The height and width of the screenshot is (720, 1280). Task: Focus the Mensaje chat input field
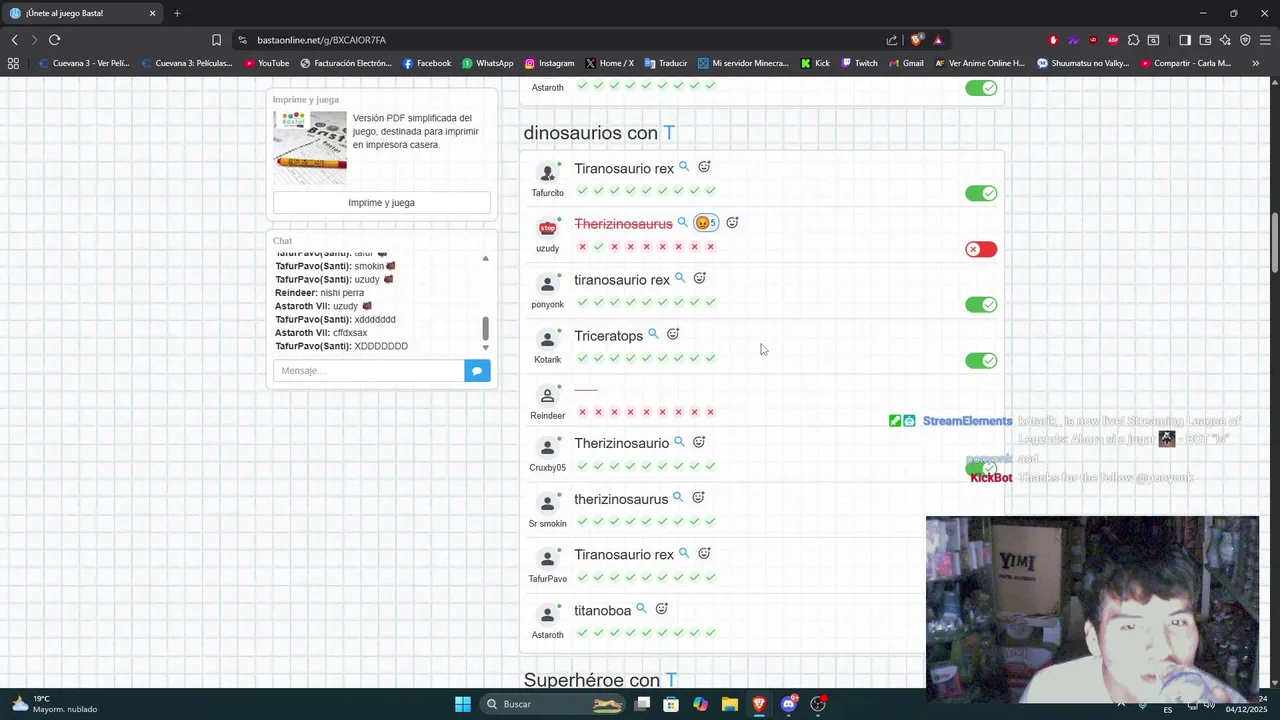[368, 371]
